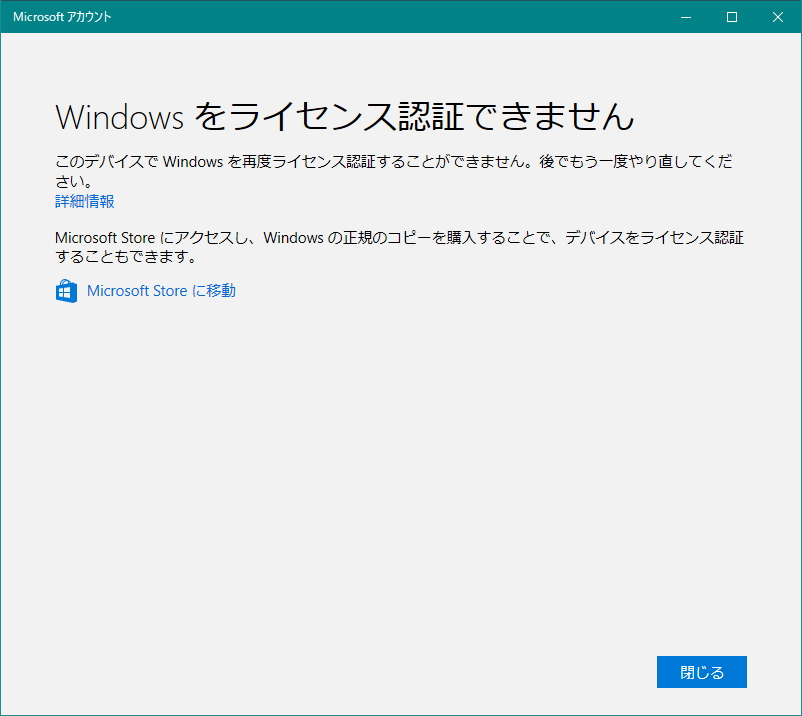Viewport: 802px width, 716px height.
Task: Click the 閉じる button
Action: click(701, 672)
